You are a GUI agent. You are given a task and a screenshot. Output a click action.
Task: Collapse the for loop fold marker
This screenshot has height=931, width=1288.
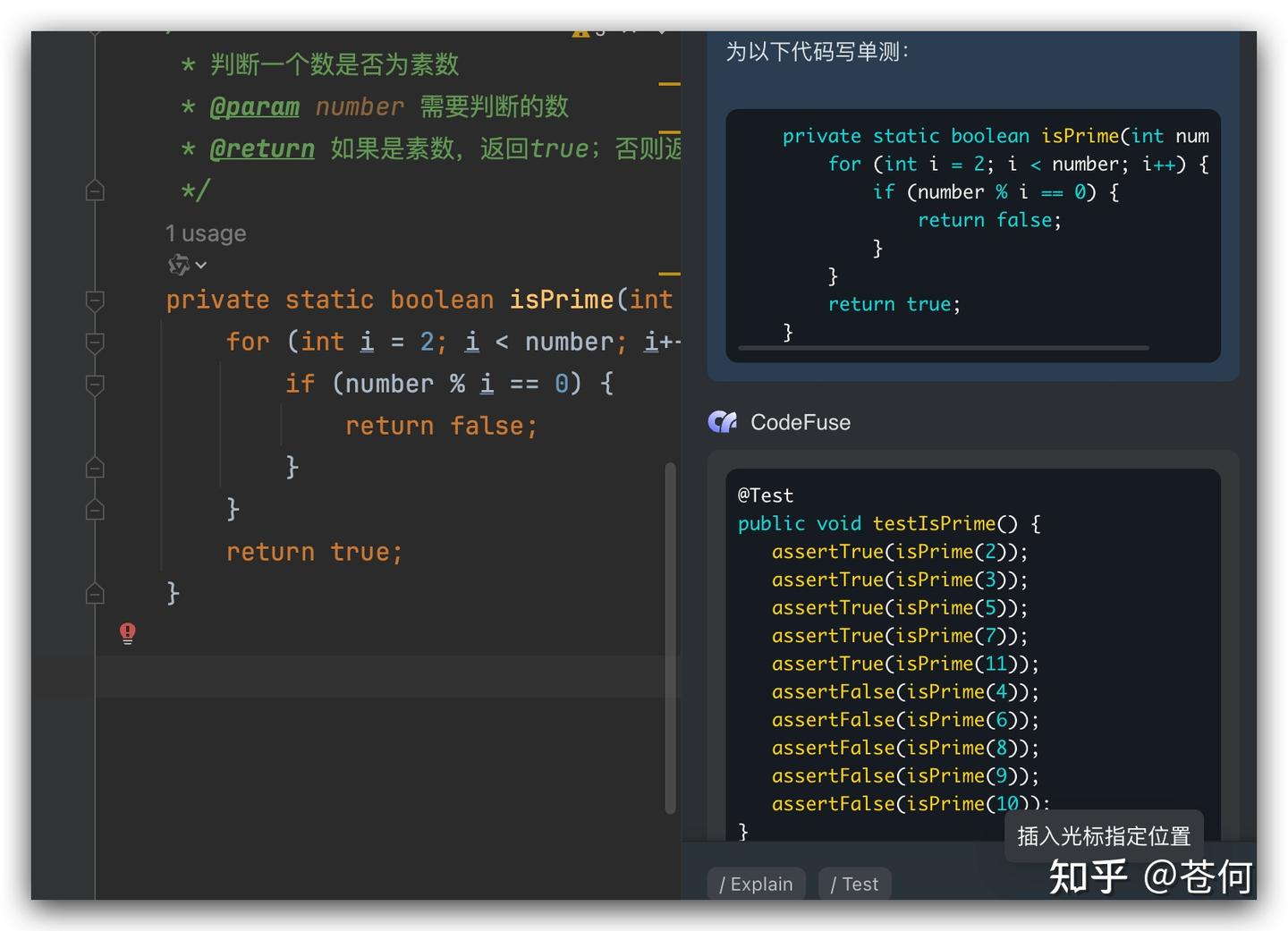pos(95,343)
